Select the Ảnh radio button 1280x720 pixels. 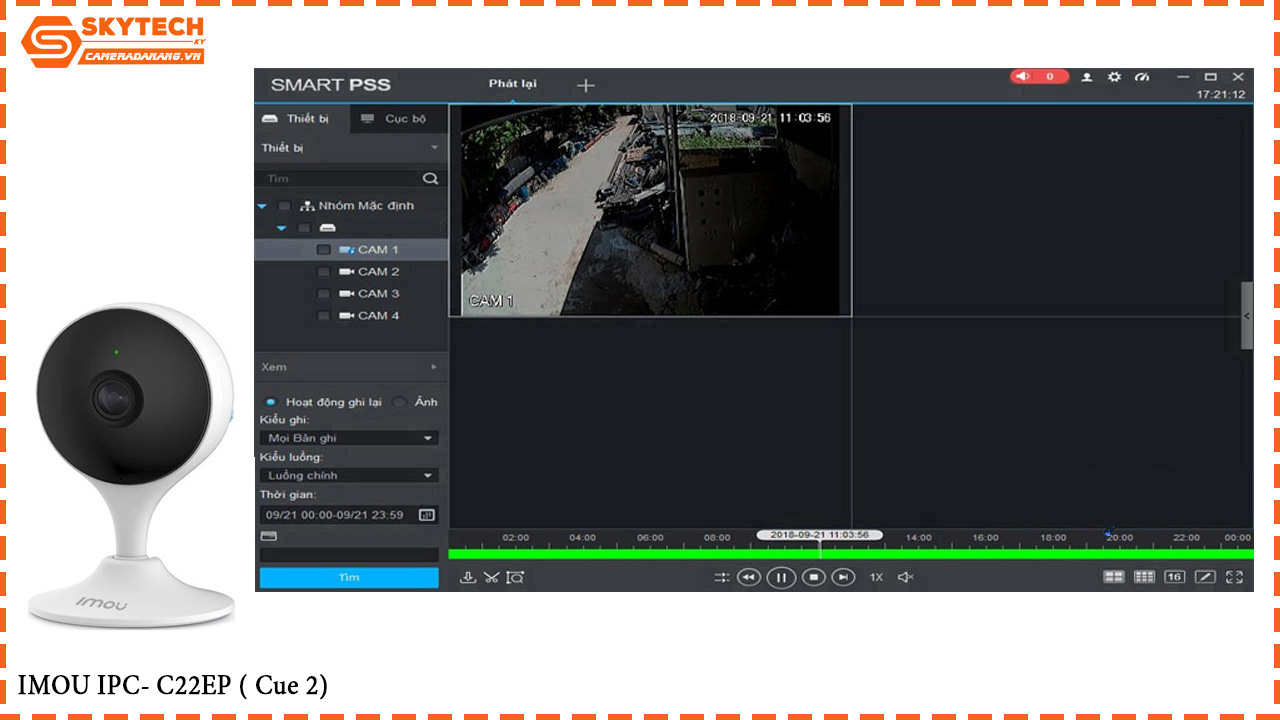pyautogui.click(x=398, y=402)
